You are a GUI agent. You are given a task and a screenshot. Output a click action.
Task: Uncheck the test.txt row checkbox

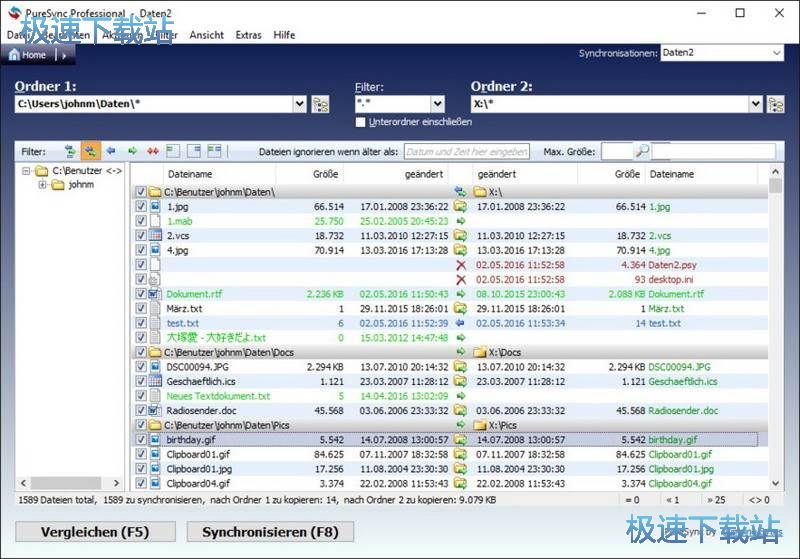(141, 323)
